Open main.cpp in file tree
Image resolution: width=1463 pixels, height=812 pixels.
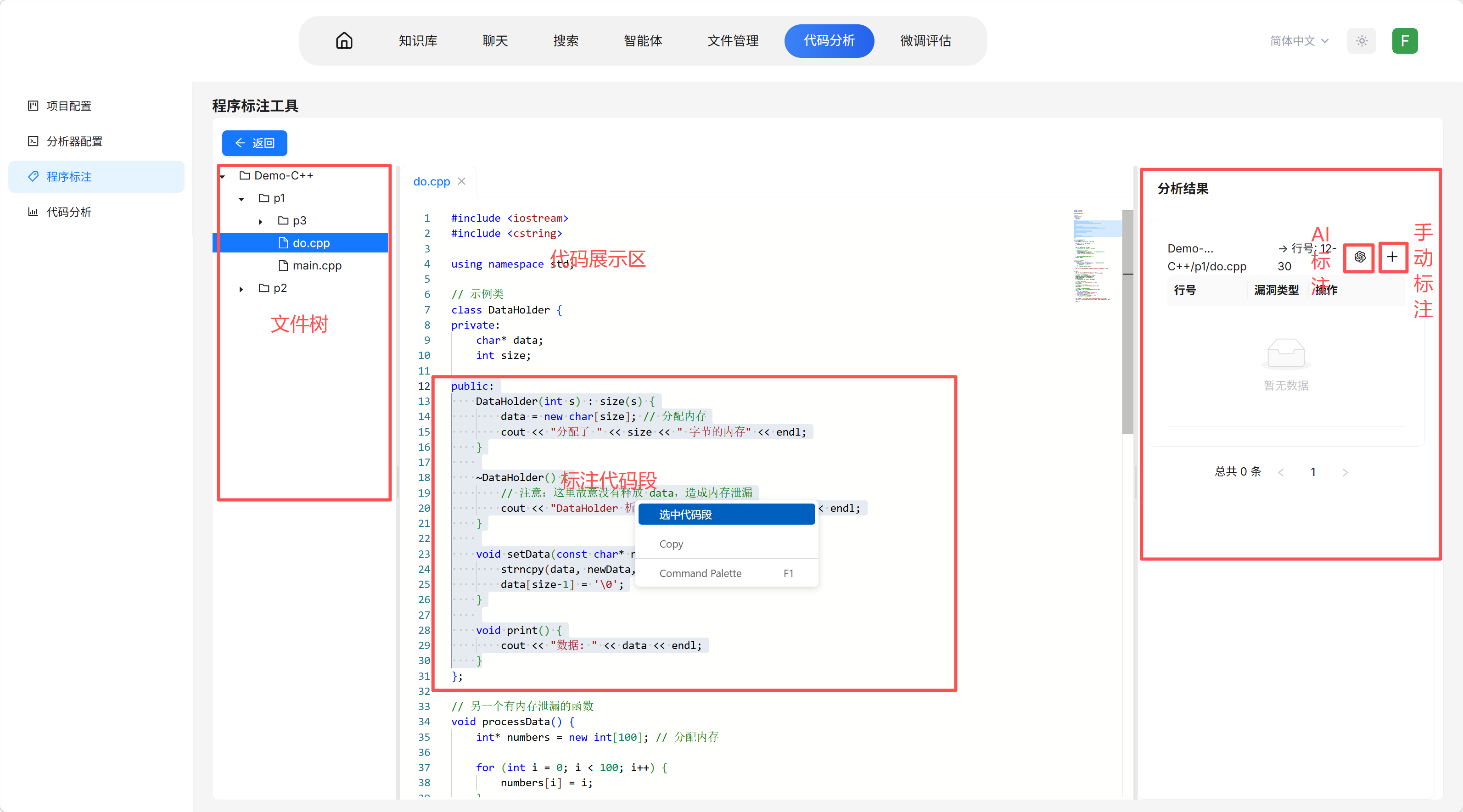(x=317, y=265)
